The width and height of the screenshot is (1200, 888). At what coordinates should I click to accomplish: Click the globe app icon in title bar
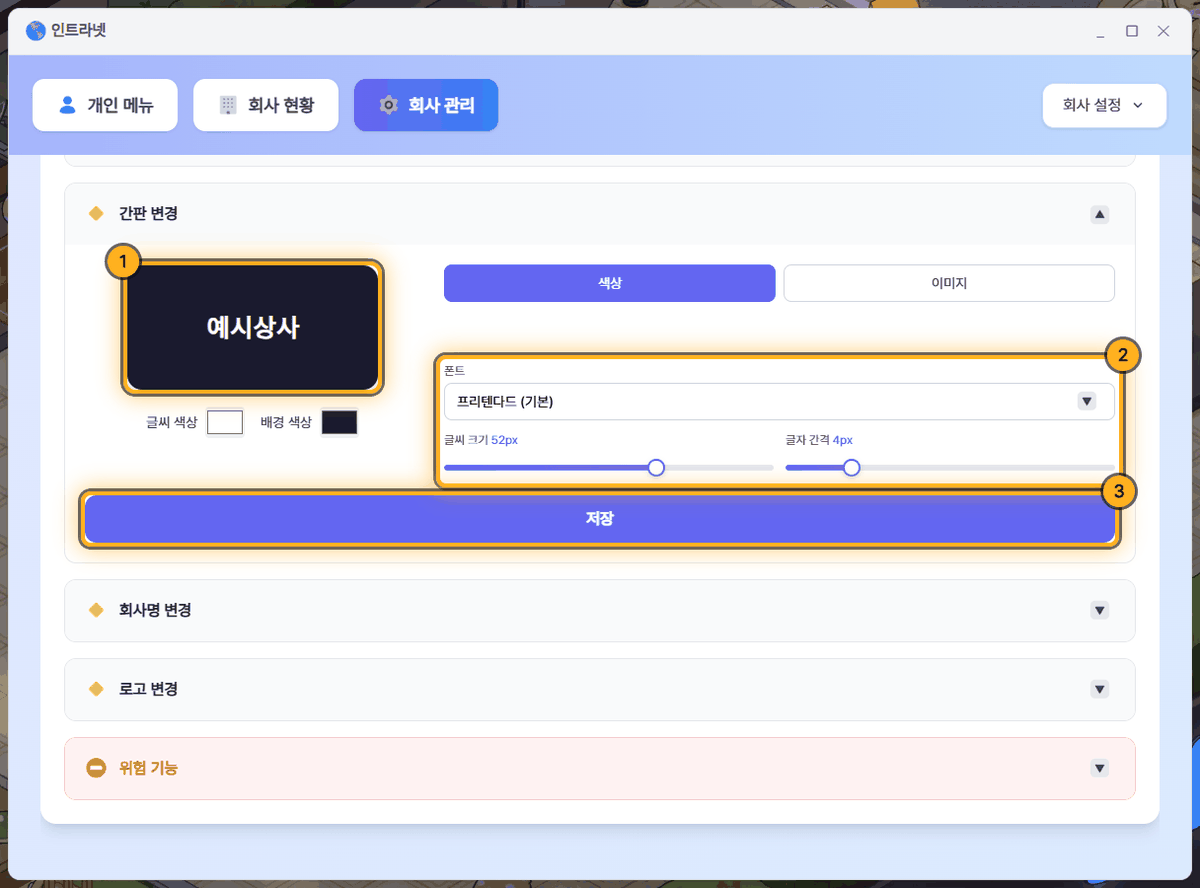36,31
